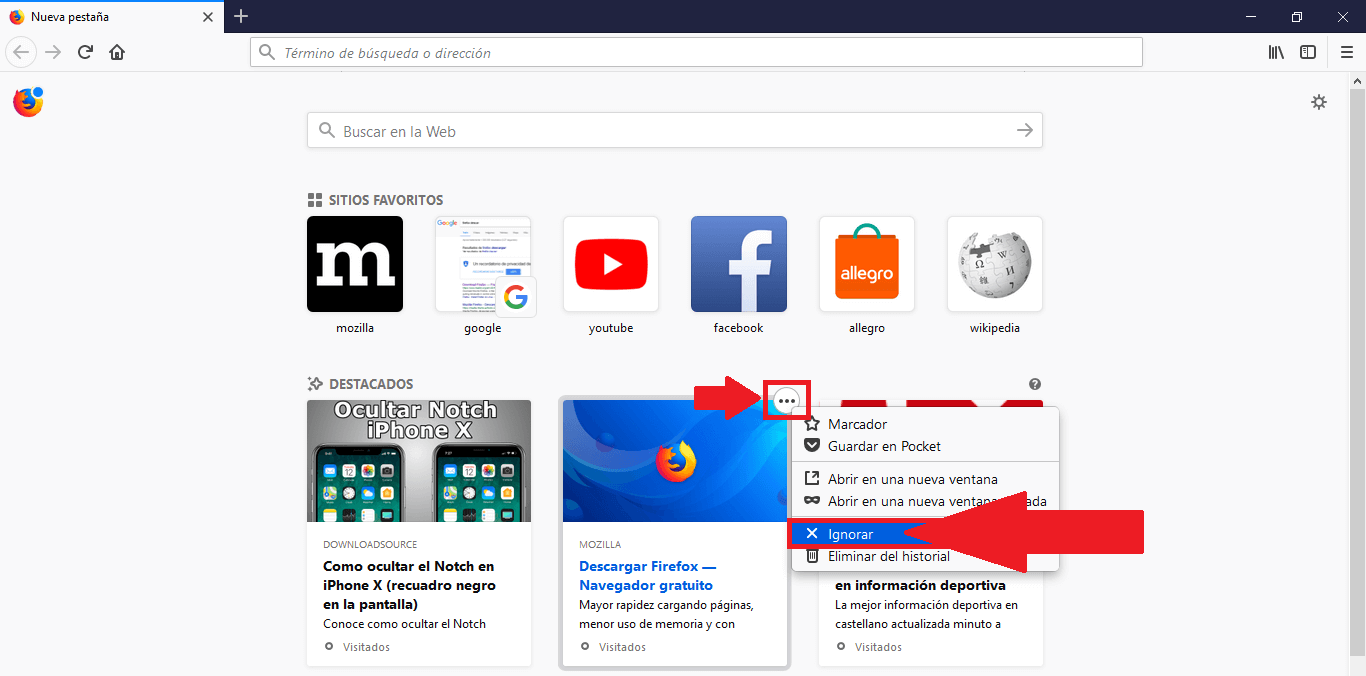The width and height of the screenshot is (1366, 676).
Task: Click the Firefox blue highlight card image
Action: (x=675, y=461)
